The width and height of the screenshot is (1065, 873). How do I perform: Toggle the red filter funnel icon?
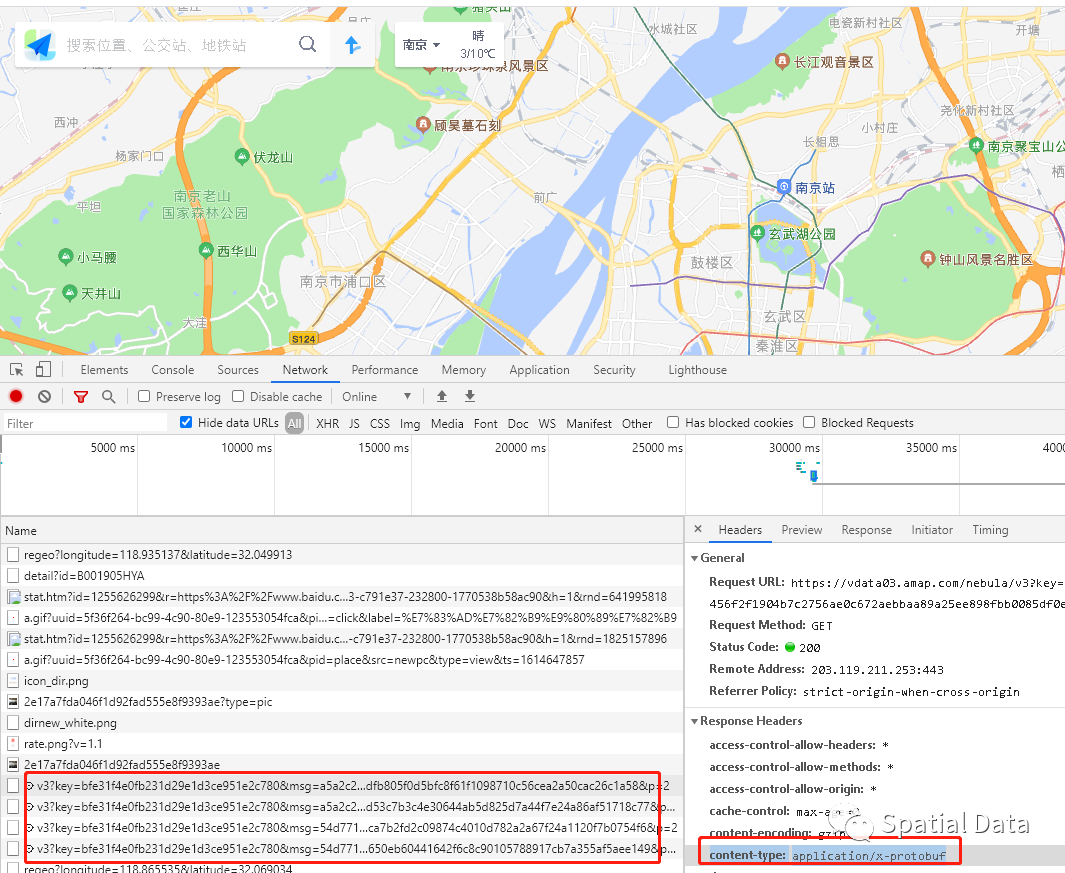pos(81,397)
